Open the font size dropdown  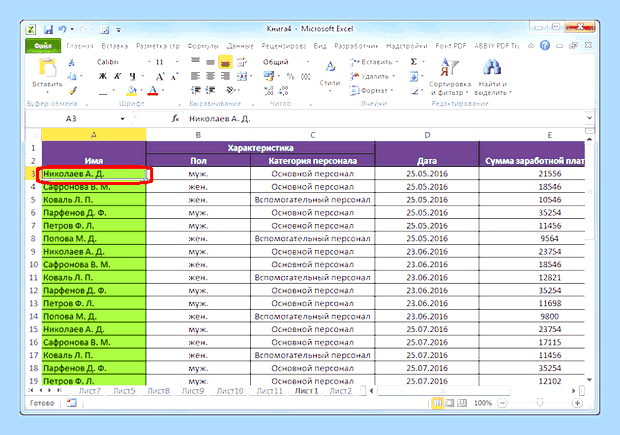point(177,62)
